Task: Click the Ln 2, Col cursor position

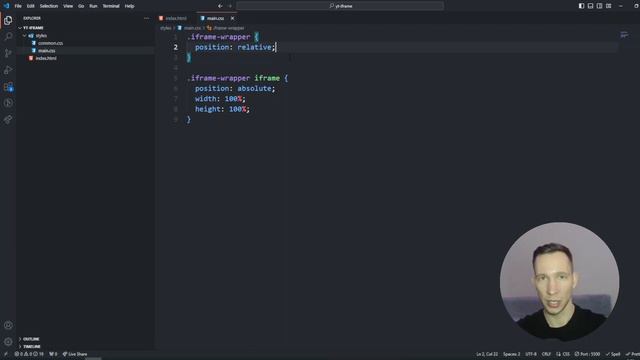Action: [487, 354]
